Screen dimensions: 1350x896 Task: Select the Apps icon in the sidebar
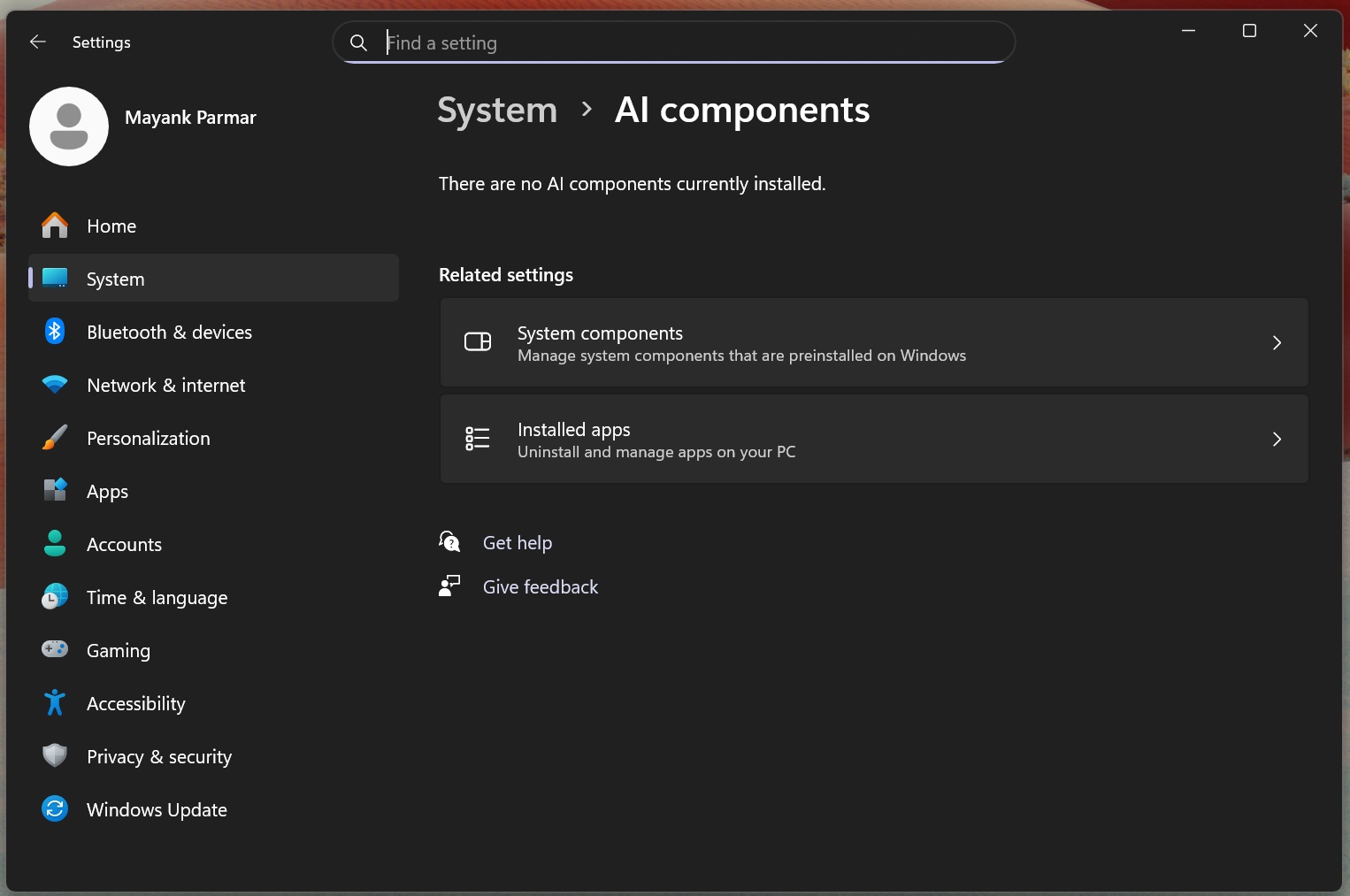pyautogui.click(x=55, y=491)
